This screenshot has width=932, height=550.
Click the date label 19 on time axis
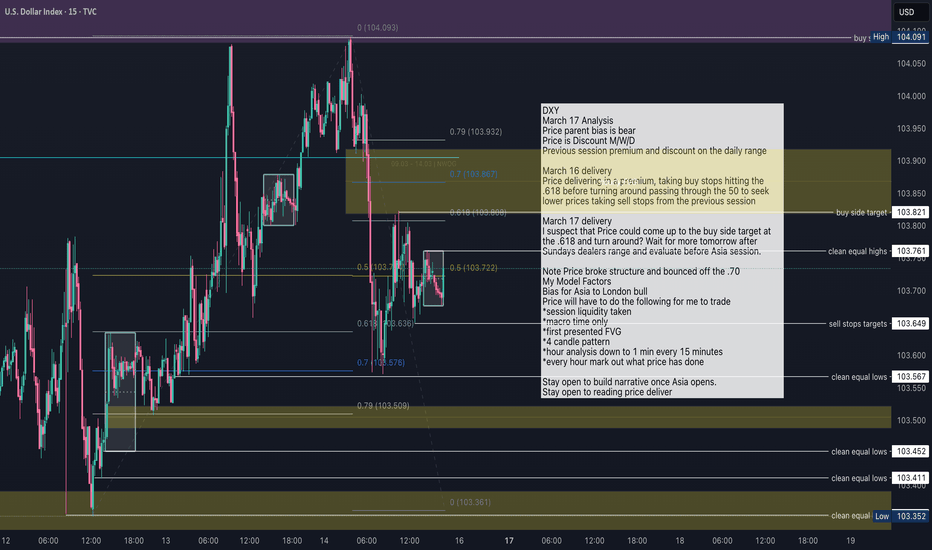click(x=851, y=541)
